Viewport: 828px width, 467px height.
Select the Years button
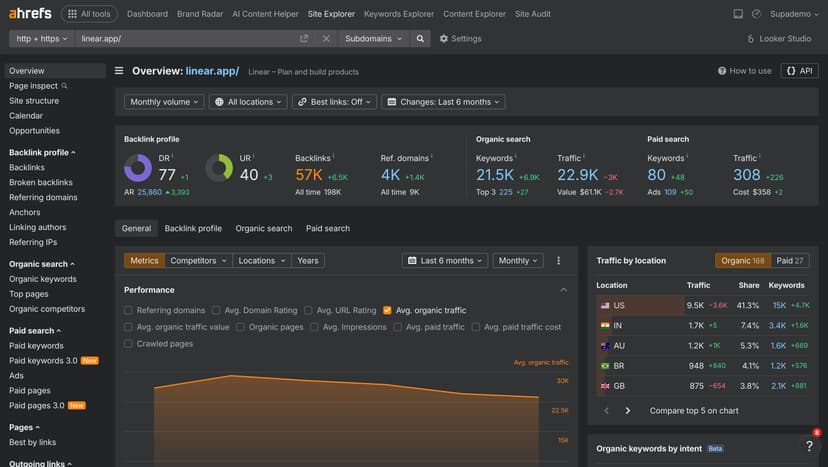(307, 260)
